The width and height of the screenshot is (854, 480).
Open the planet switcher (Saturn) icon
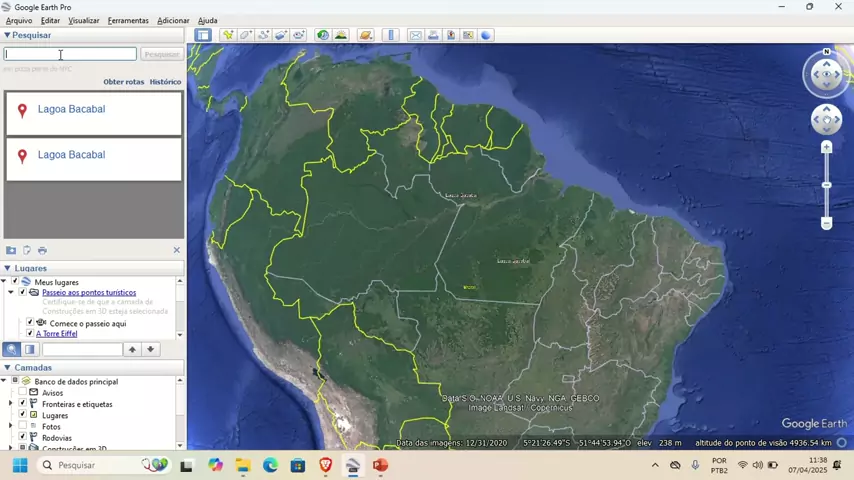[365, 35]
